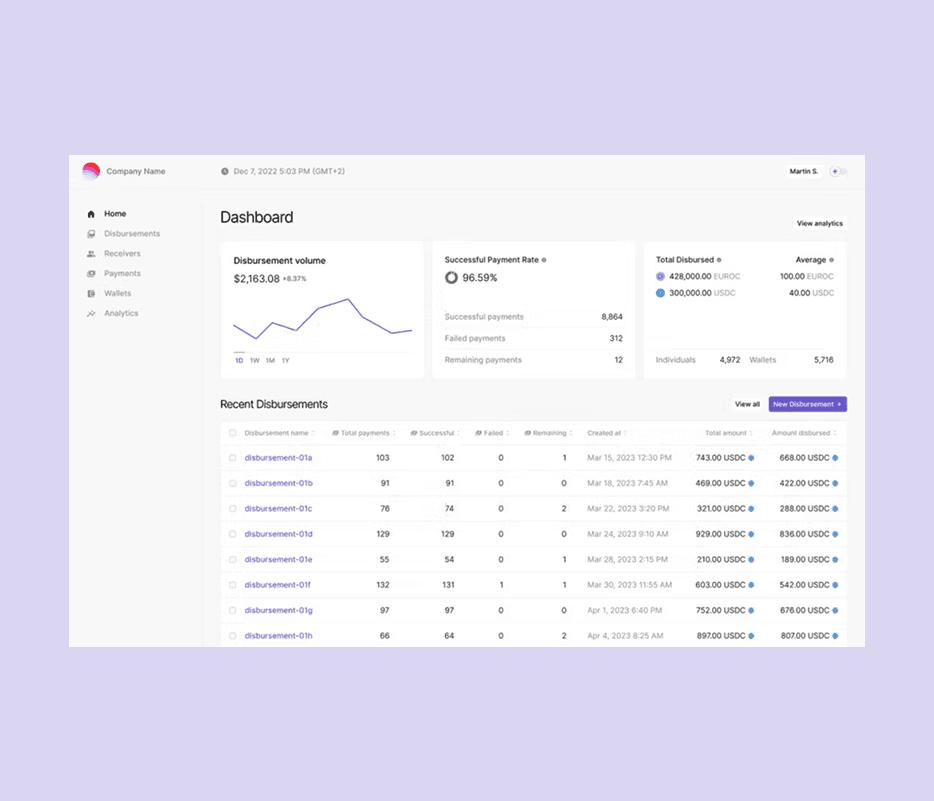Check the box for disbursement-01a
Screen dimensions: 934x801
(x=233, y=458)
